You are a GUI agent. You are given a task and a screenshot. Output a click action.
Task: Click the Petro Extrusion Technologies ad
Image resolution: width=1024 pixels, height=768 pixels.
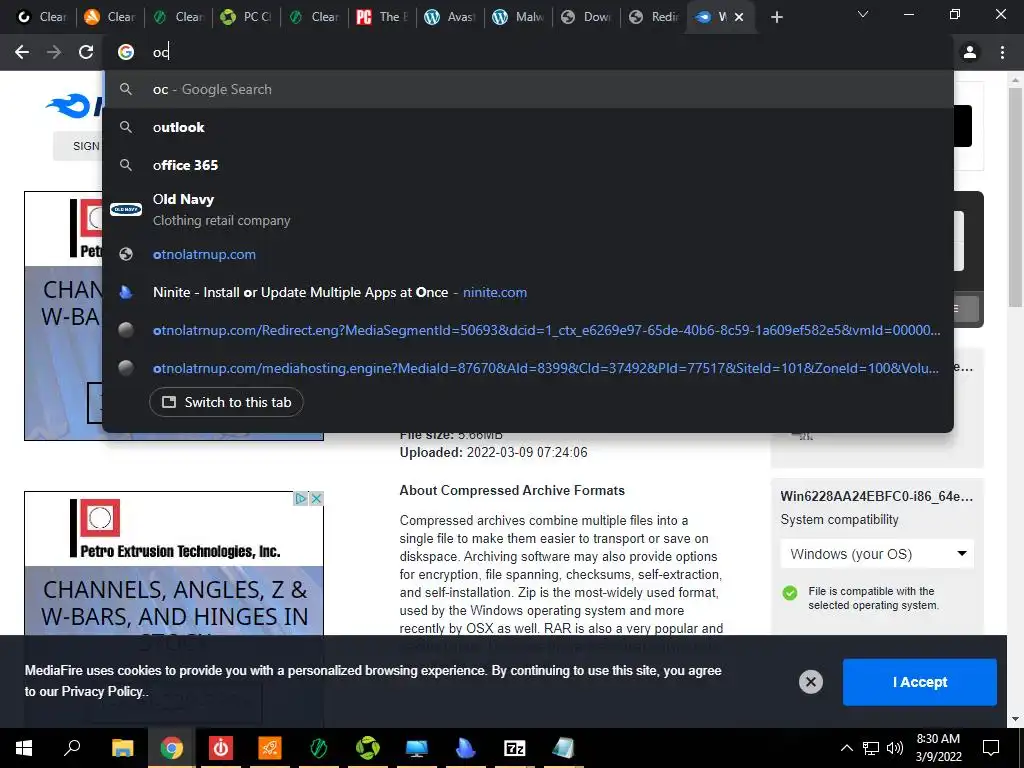click(x=174, y=563)
